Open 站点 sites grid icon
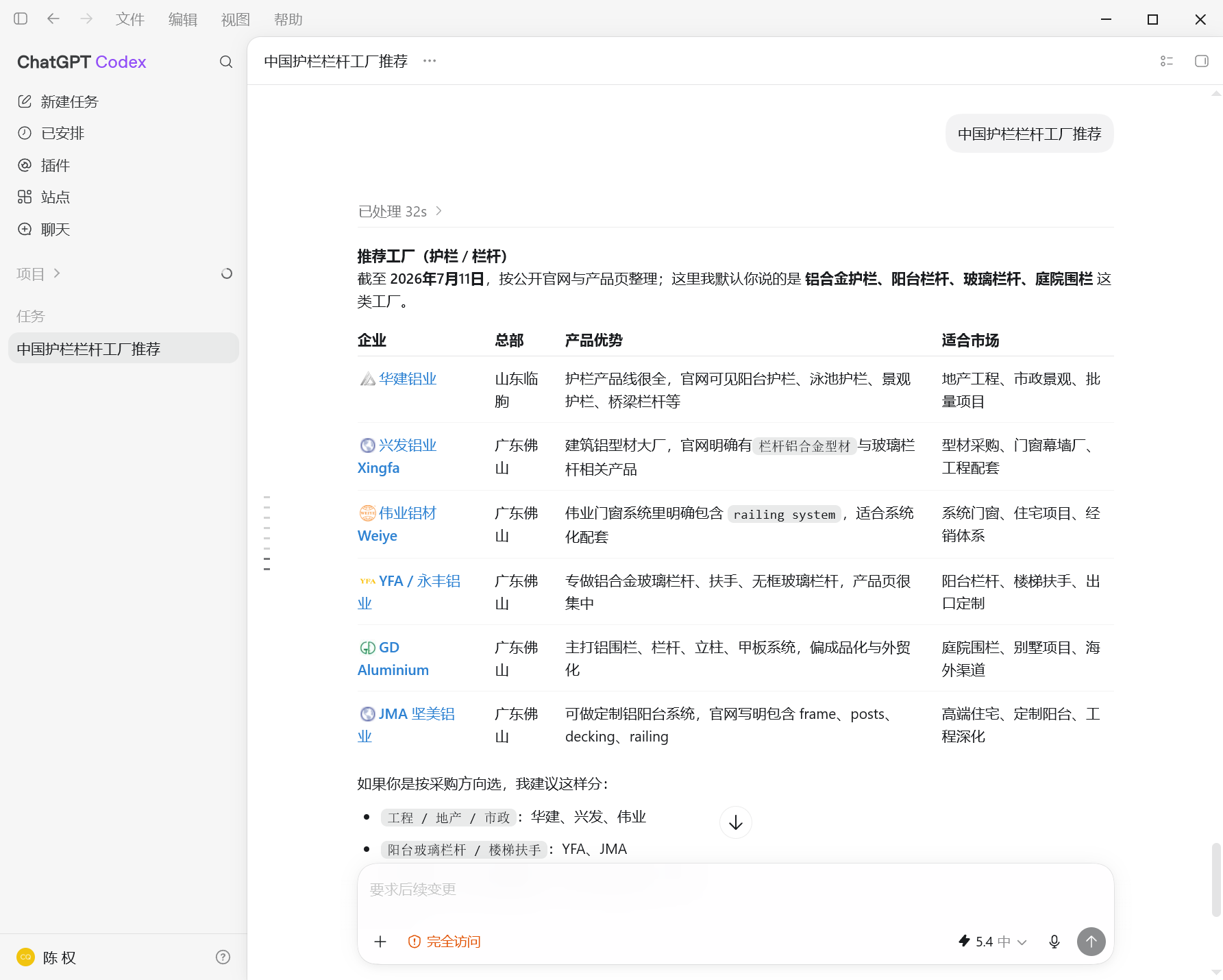The height and width of the screenshot is (980, 1223). (25, 197)
